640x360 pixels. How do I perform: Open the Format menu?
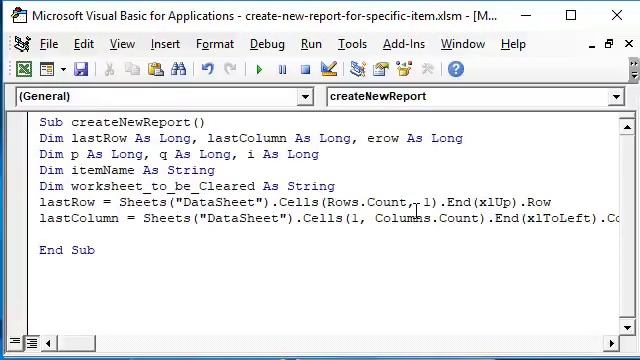click(215, 44)
